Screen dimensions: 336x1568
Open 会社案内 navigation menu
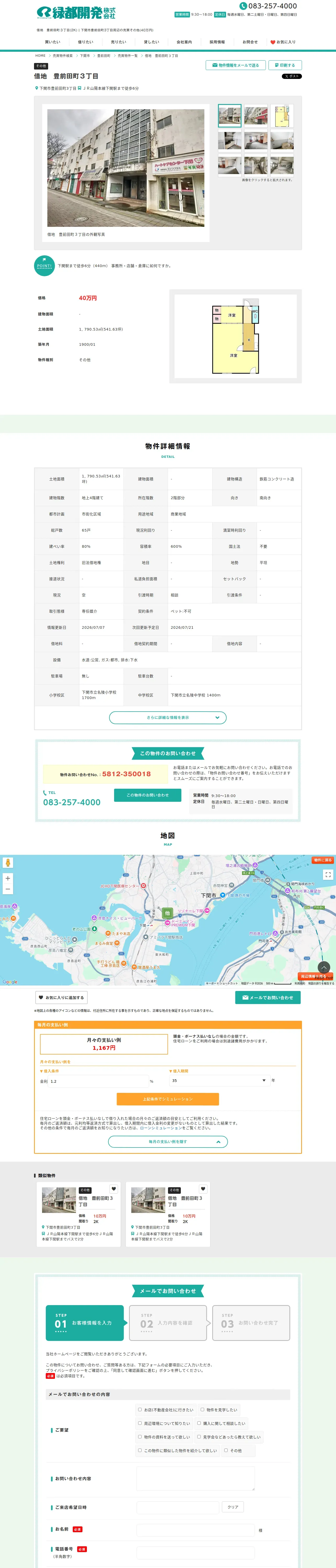[x=184, y=42]
